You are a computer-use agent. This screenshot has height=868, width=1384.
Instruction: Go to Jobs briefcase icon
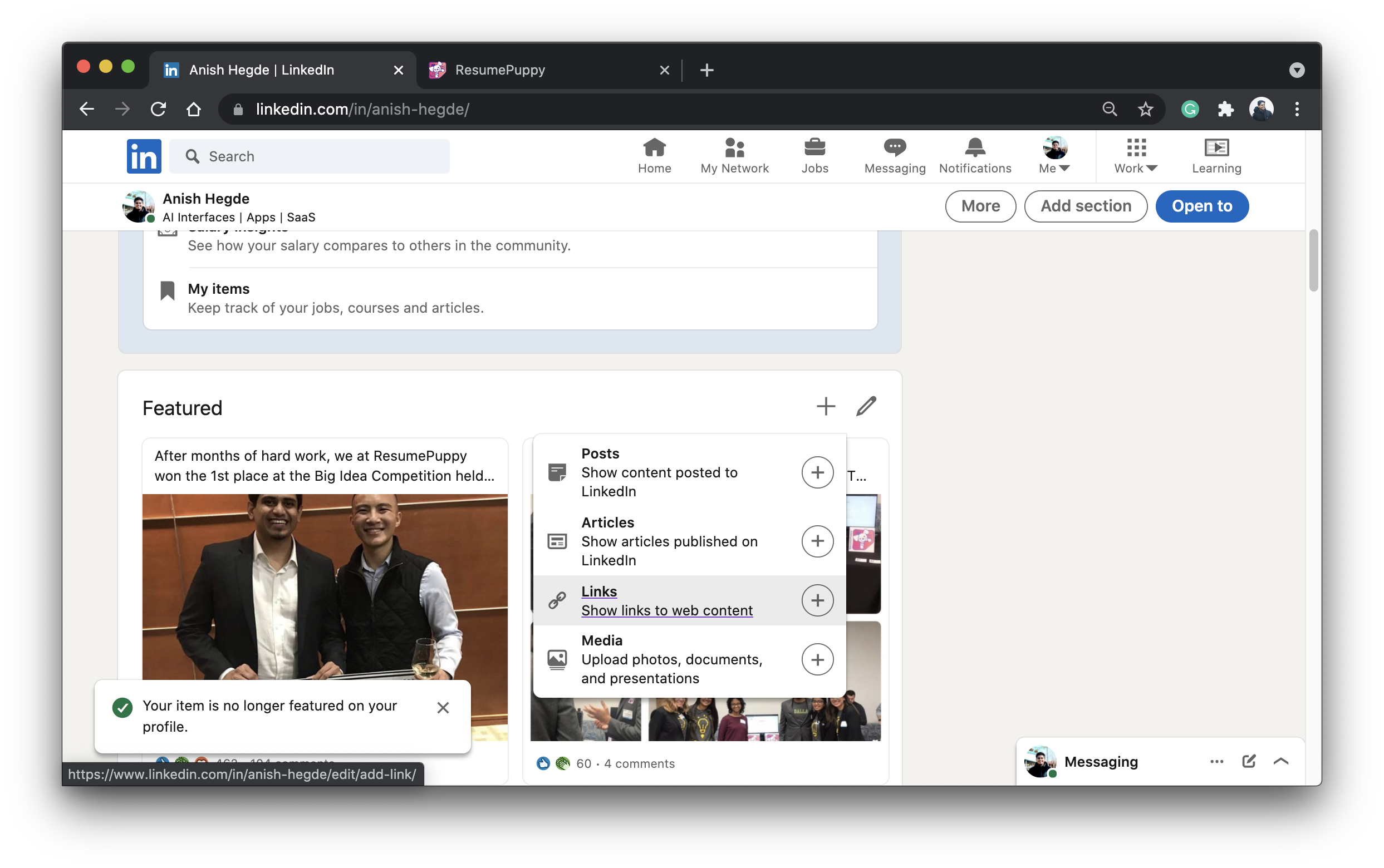point(814,148)
